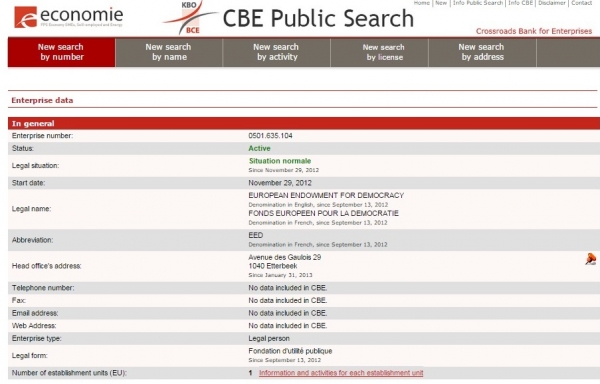This screenshot has width=600, height=384.
Task: Open the New link in top navigation
Action: pyautogui.click(x=441, y=3)
